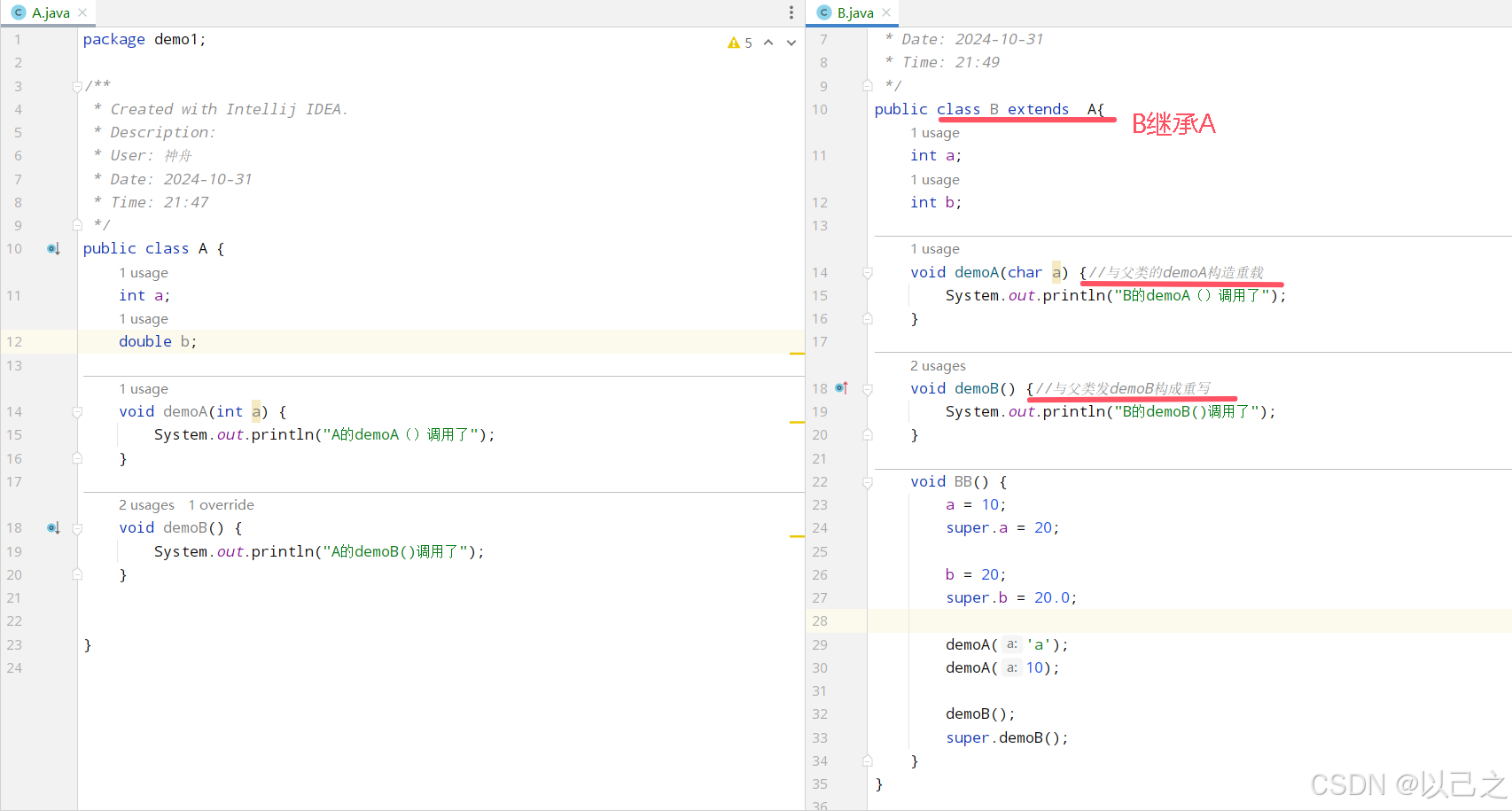Click the fold end marker after BB method
The height and width of the screenshot is (811, 1512).
[x=868, y=761]
